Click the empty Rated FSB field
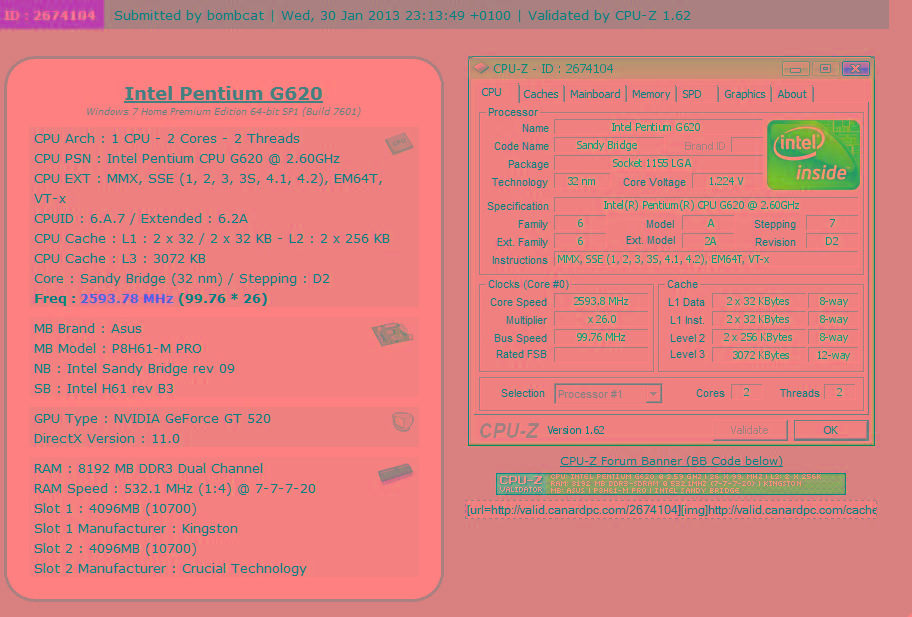 tap(601, 355)
